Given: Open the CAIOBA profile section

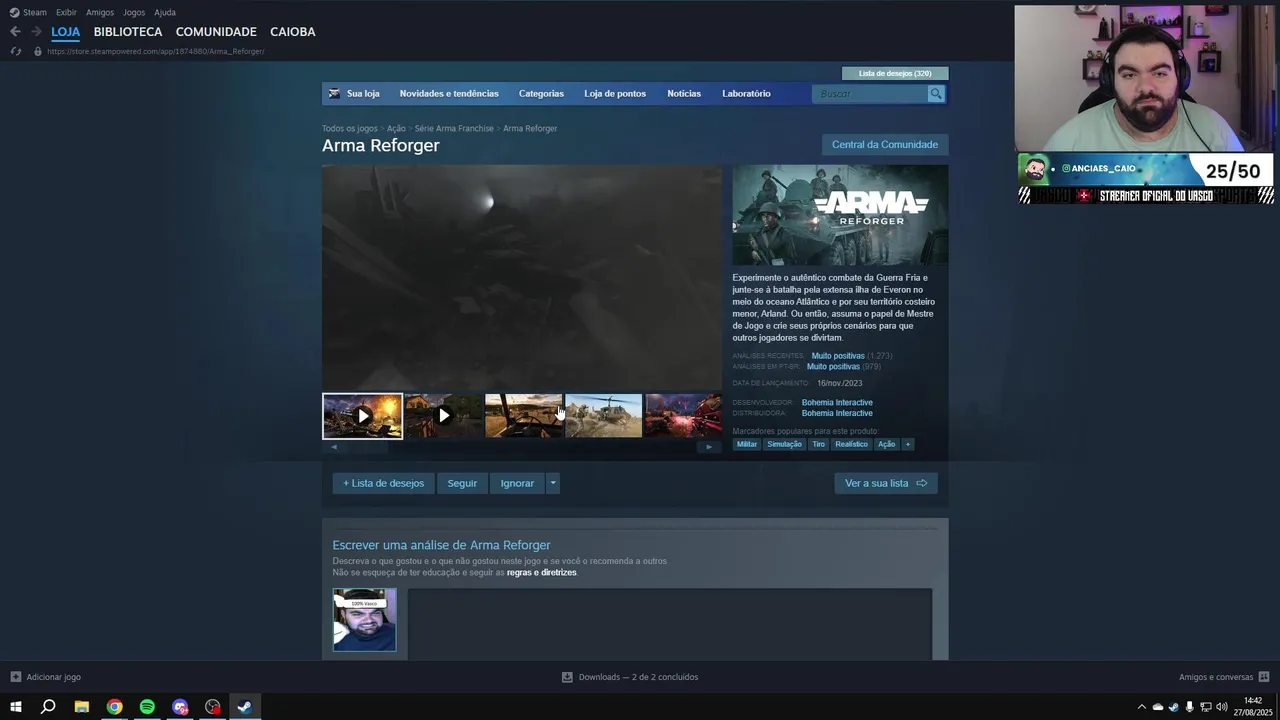Looking at the screenshot, I should pos(292,32).
